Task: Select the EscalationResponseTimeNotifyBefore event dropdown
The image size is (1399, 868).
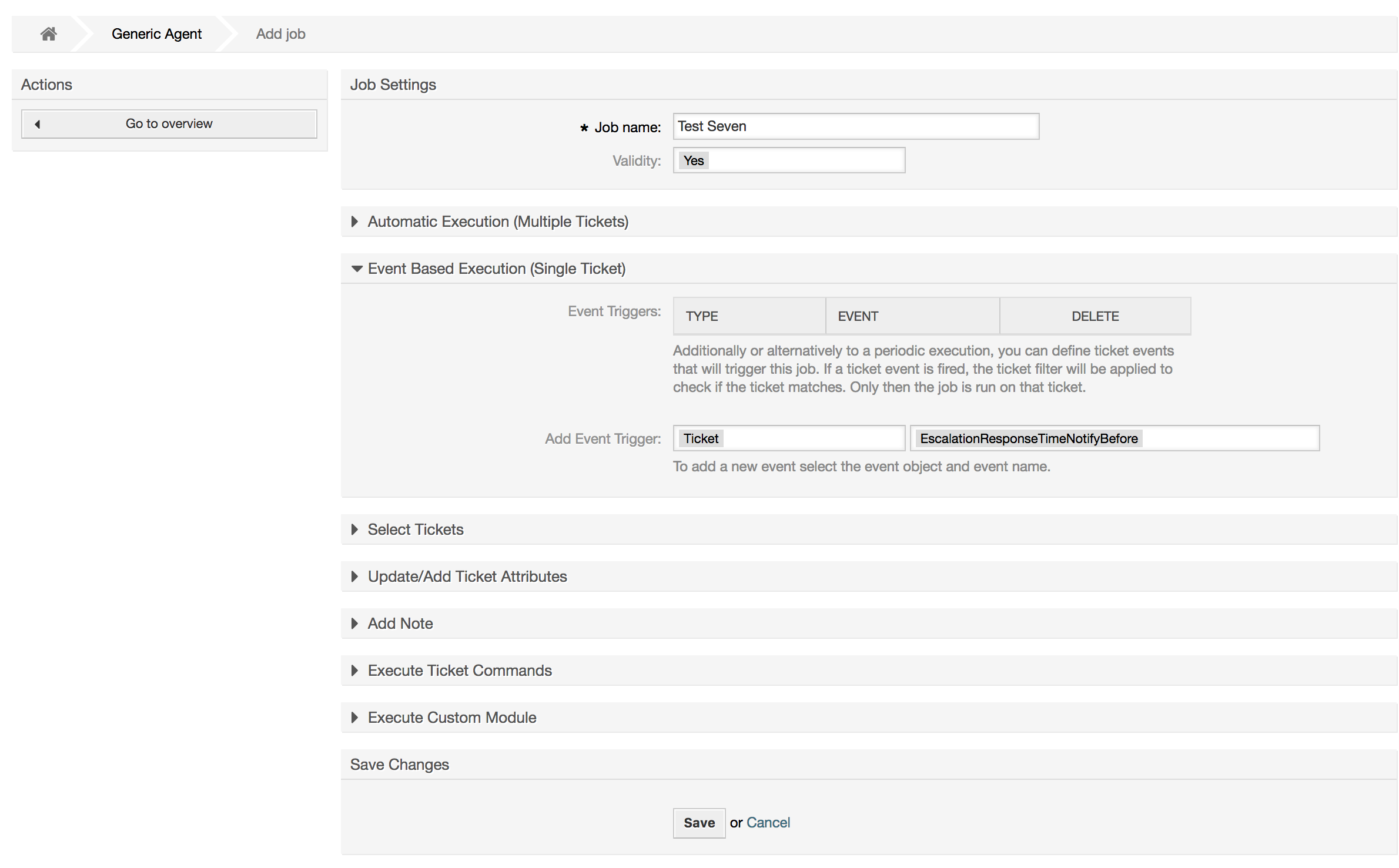Action: click(x=1114, y=437)
